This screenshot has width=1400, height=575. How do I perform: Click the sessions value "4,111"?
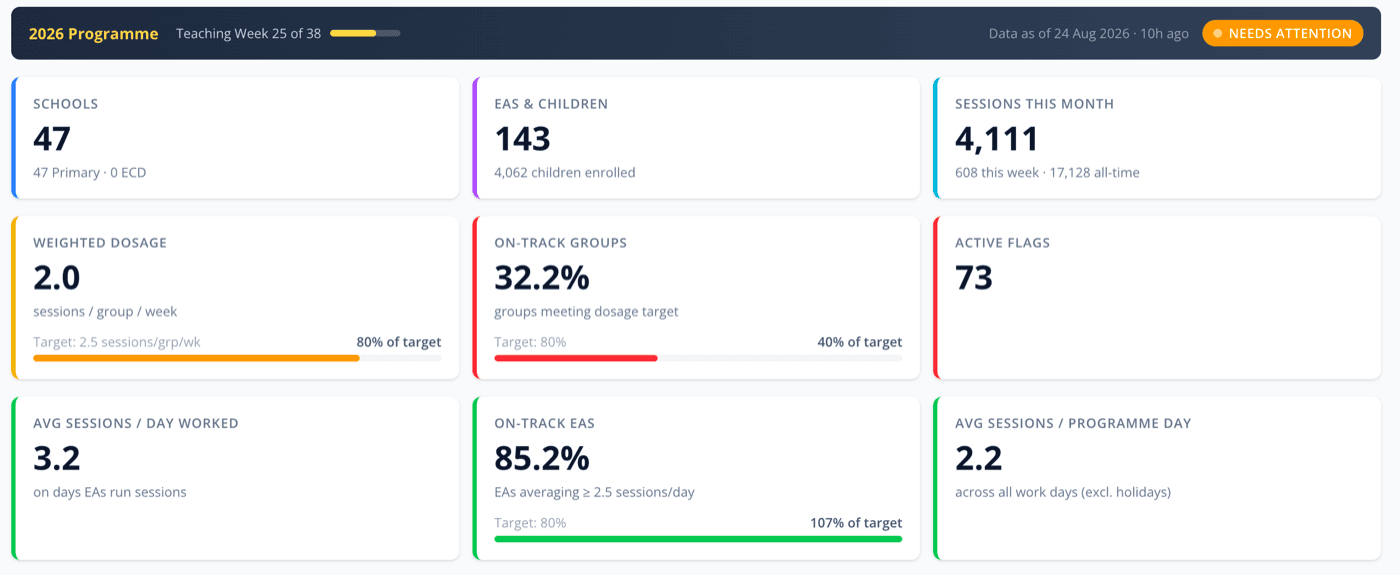(x=997, y=138)
